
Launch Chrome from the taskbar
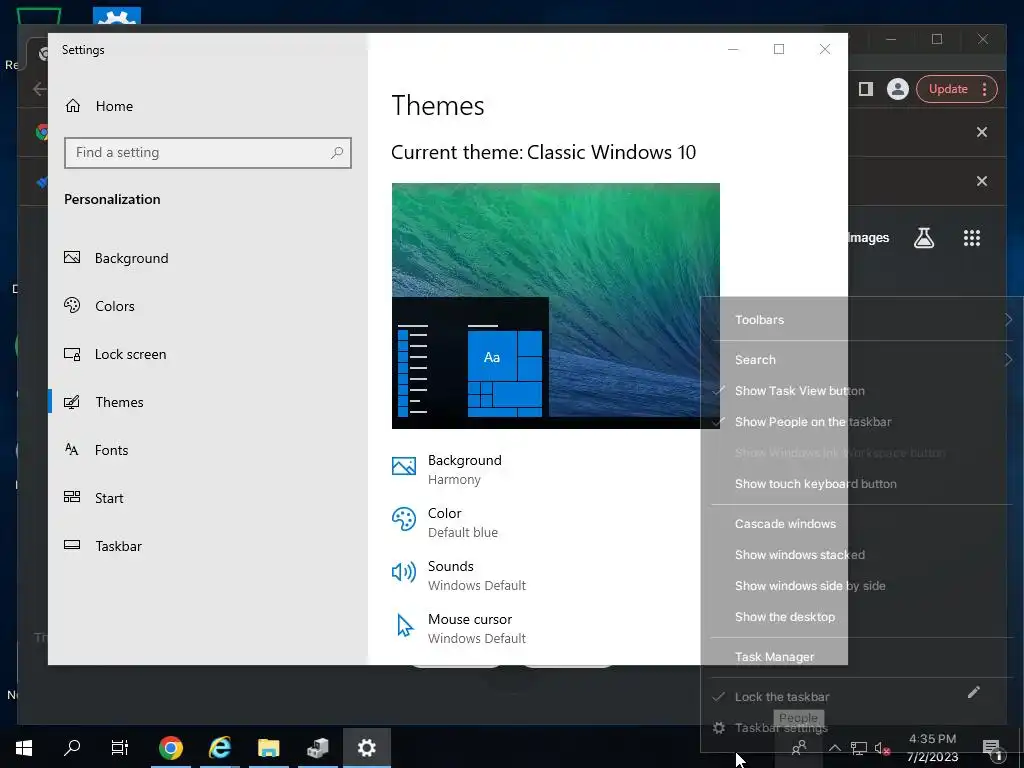point(170,748)
